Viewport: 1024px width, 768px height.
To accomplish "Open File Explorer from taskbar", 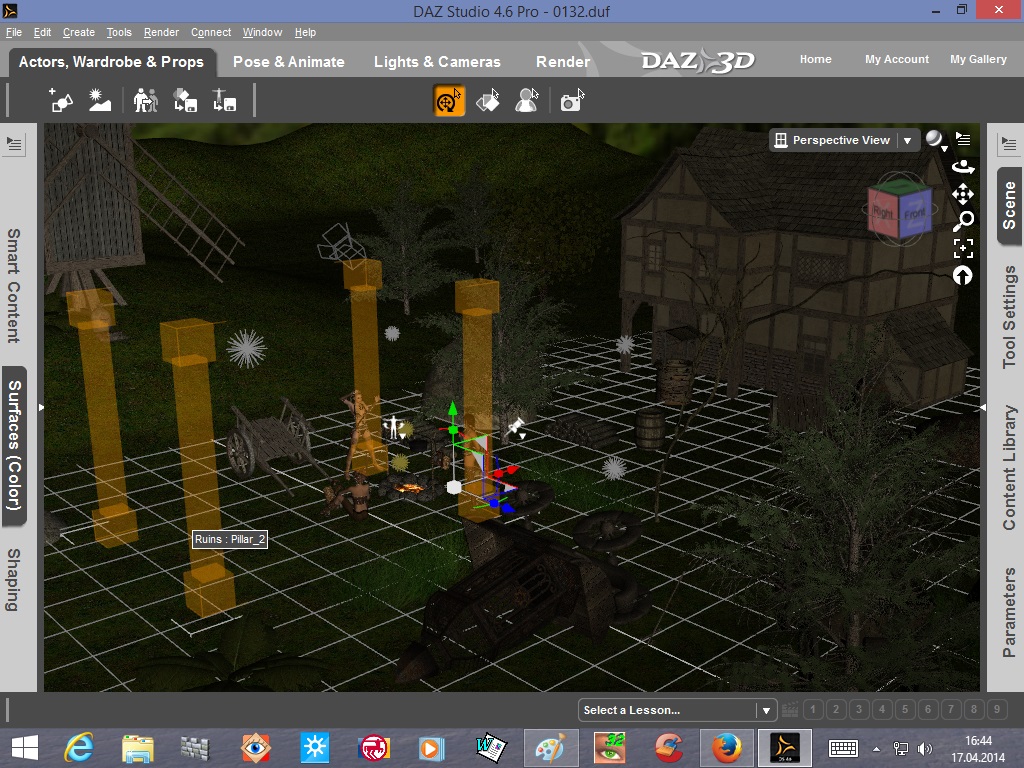I will tap(138, 748).
